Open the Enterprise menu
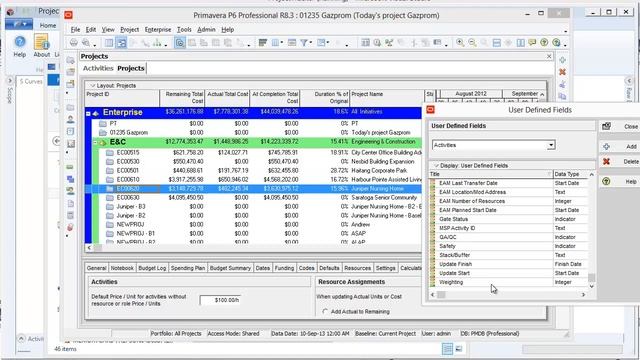The height and width of the screenshot is (360, 640). (x=158, y=30)
